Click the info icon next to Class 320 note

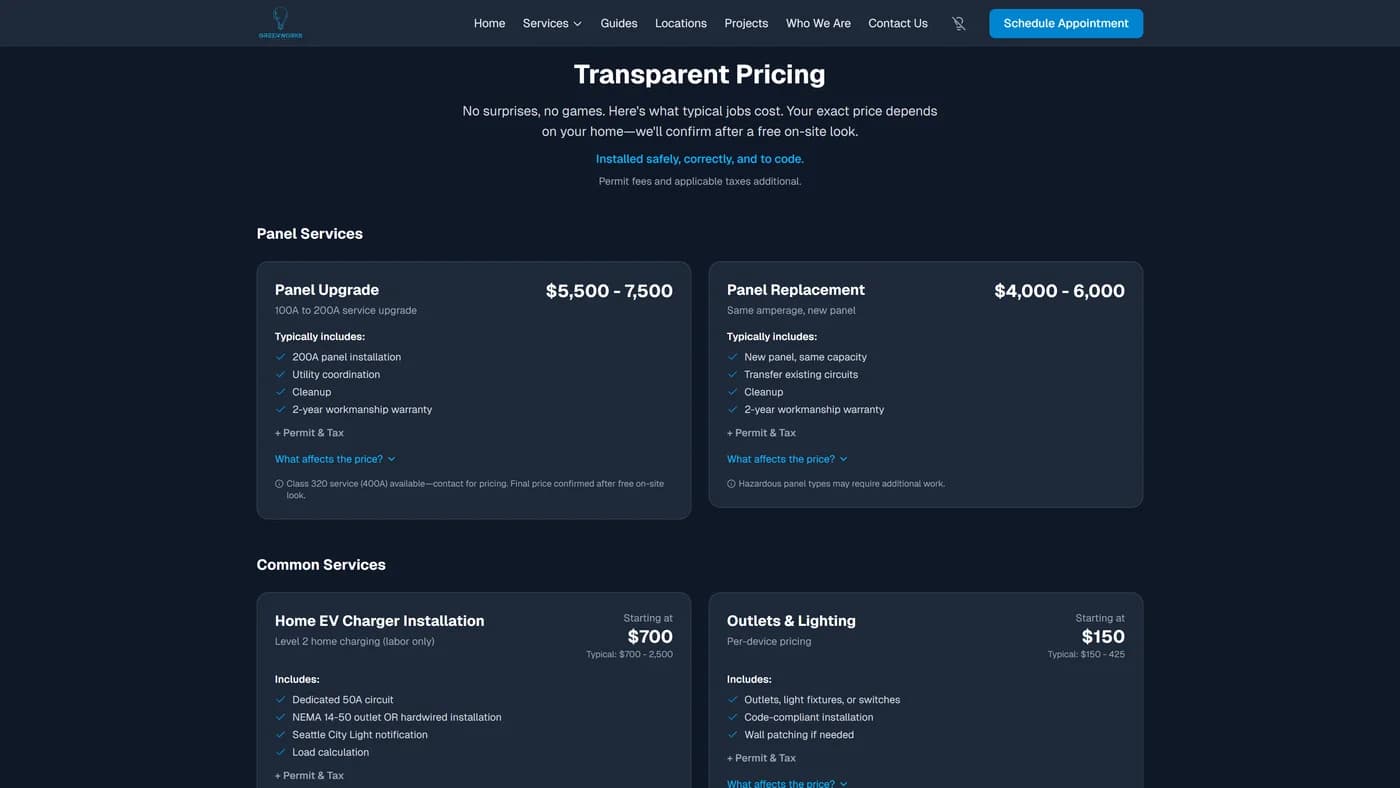(279, 482)
